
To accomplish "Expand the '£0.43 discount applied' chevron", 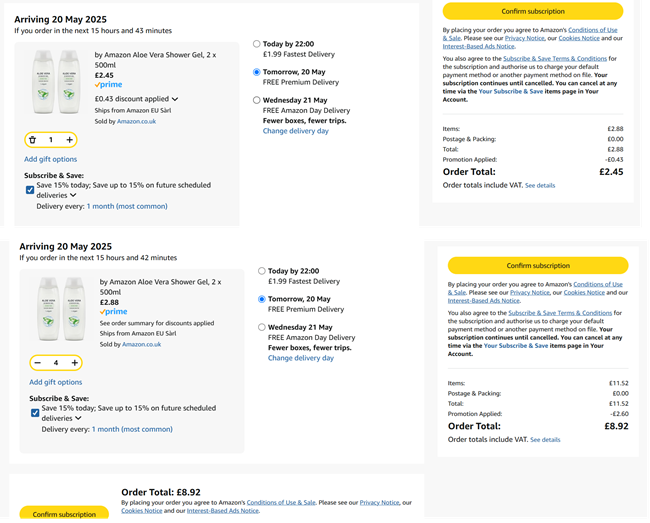I will pos(175,99).
